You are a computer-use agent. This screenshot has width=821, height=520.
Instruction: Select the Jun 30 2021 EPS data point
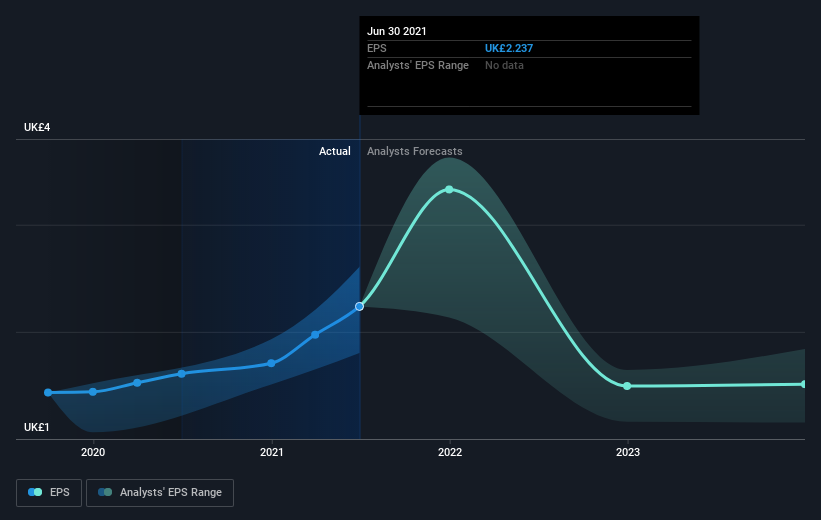[x=359, y=306]
